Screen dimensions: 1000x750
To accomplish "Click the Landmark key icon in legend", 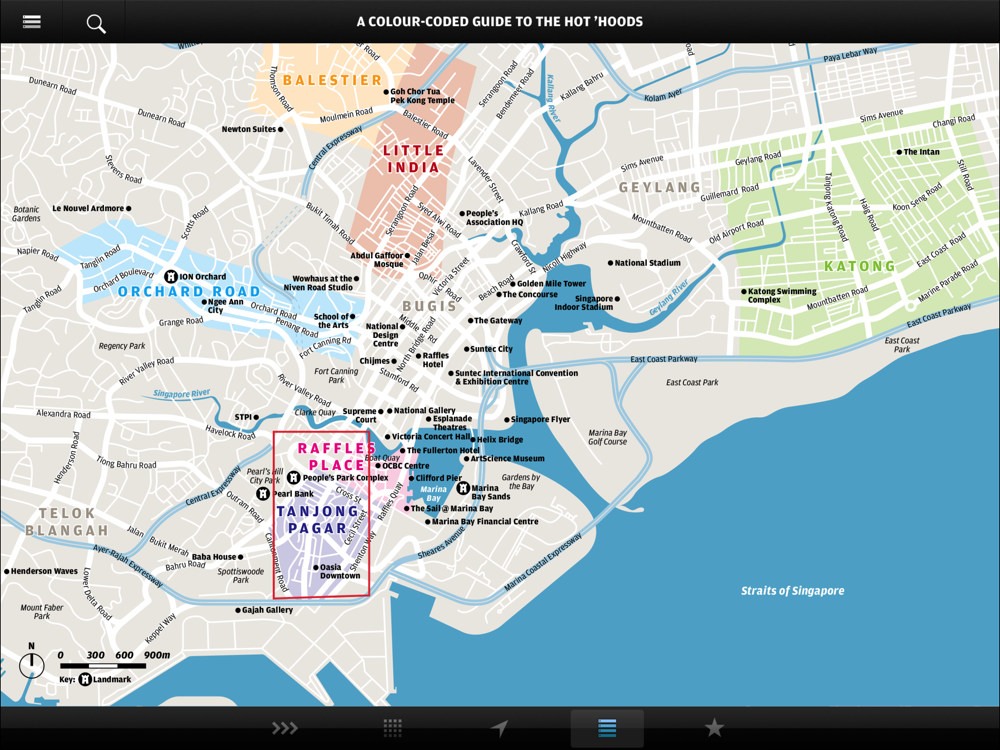I will pos(85,679).
